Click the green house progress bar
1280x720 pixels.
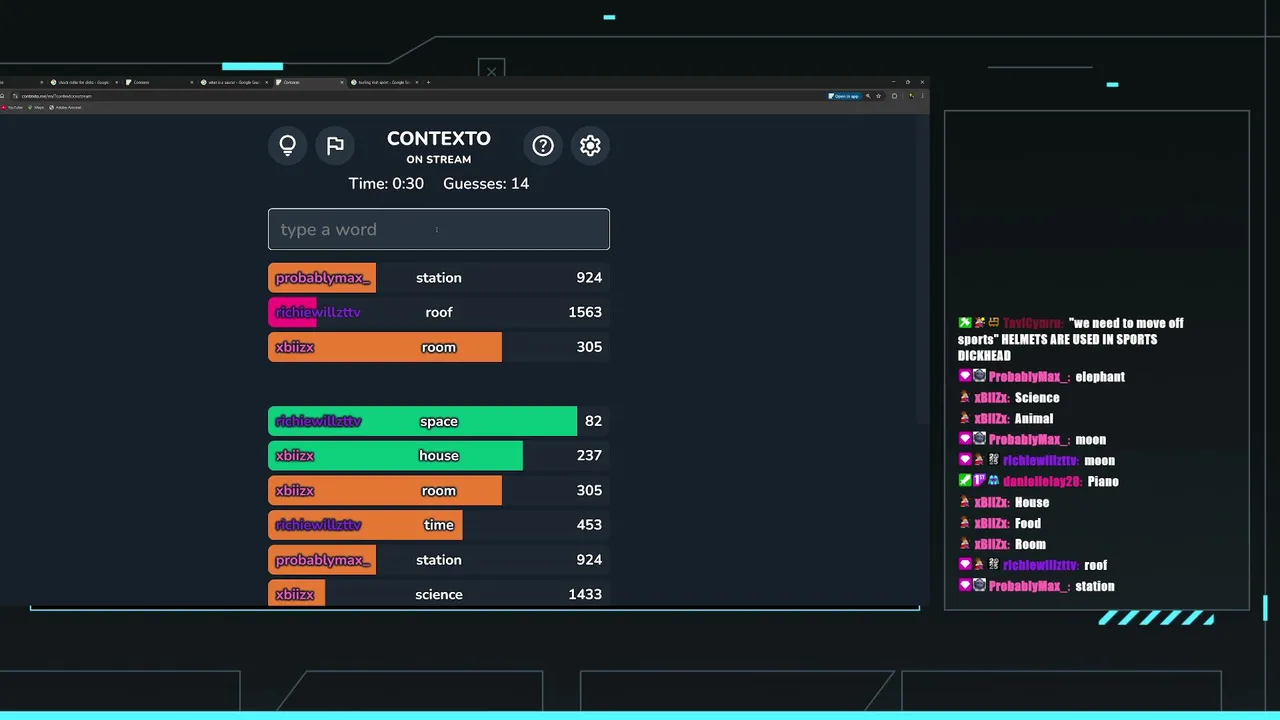click(395, 455)
